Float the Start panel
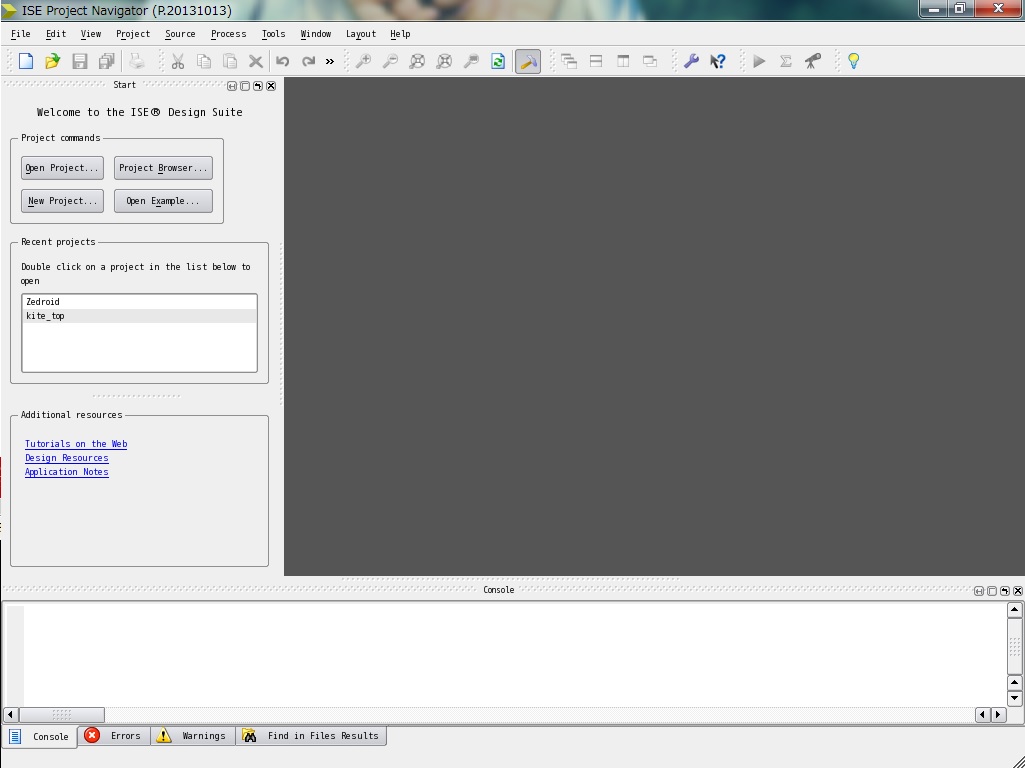 pyautogui.click(x=258, y=86)
